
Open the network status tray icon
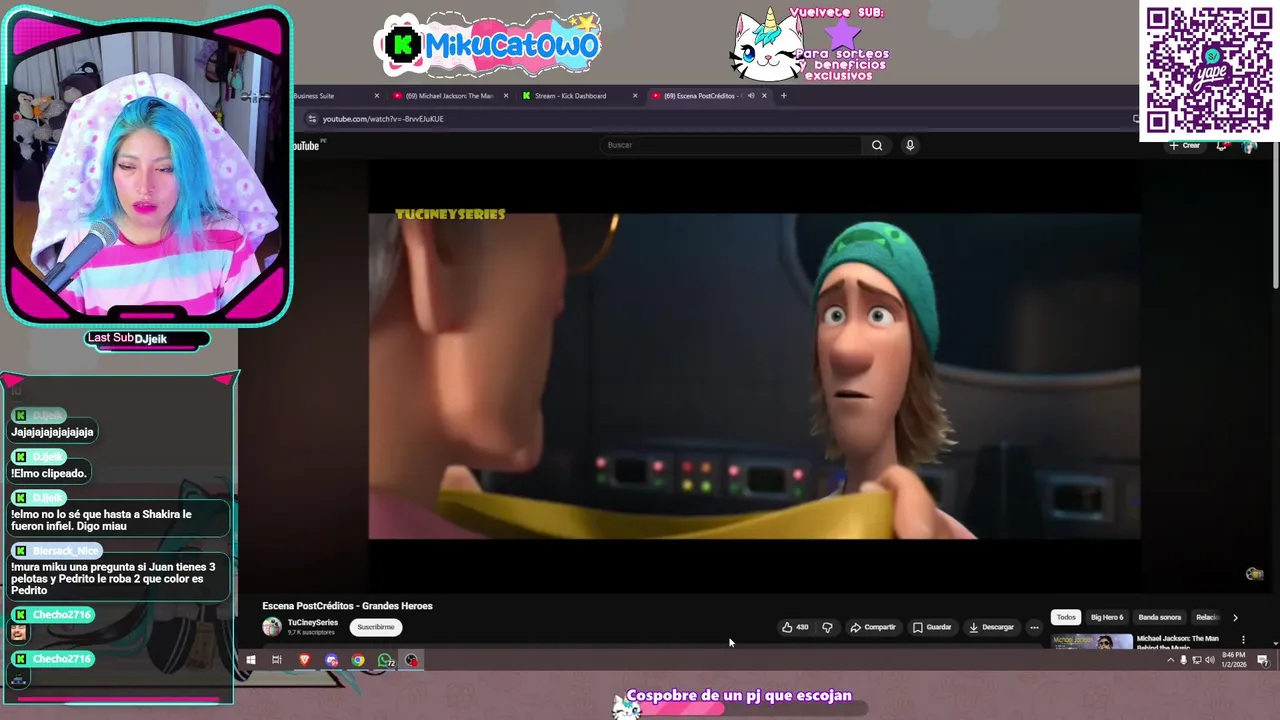point(1197,660)
